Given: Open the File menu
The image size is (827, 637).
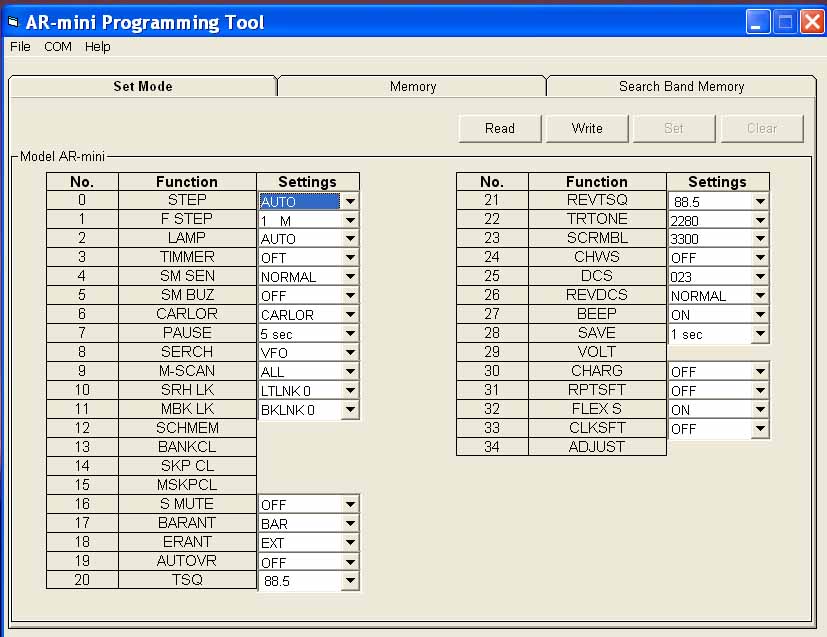Looking at the screenshot, I should (x=20, y=46).
